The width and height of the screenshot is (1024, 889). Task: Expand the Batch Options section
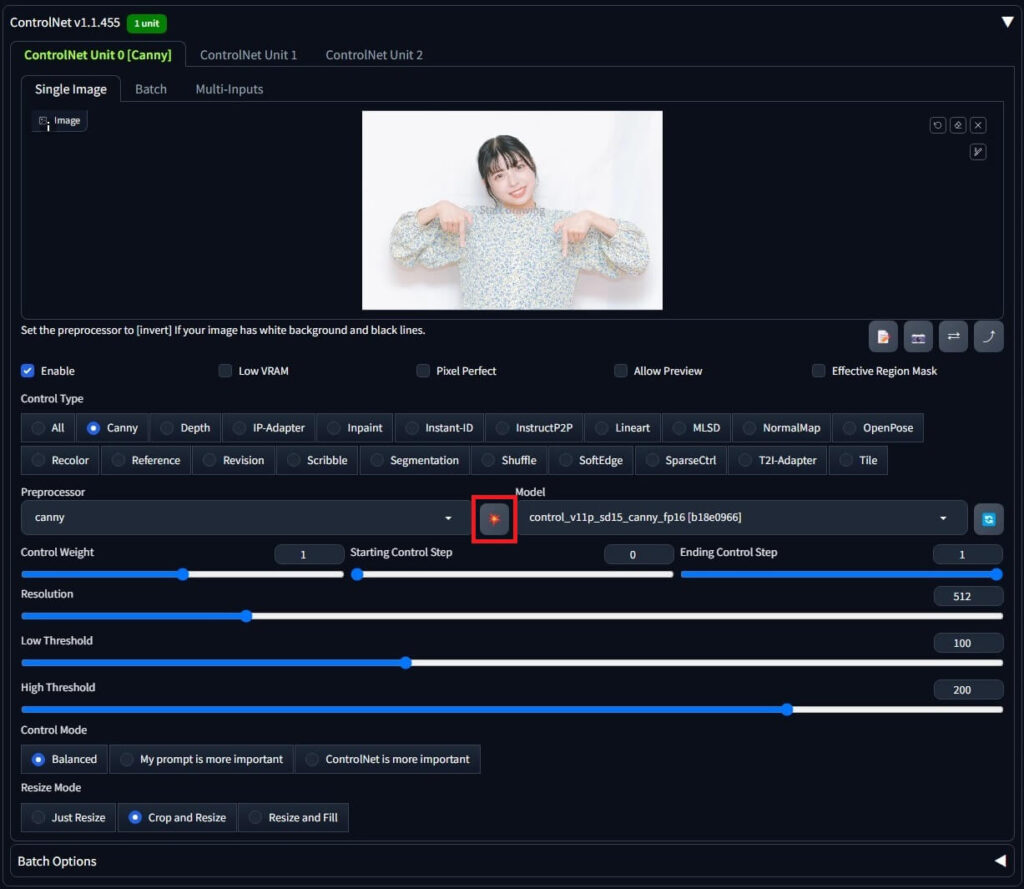[999, 861]
